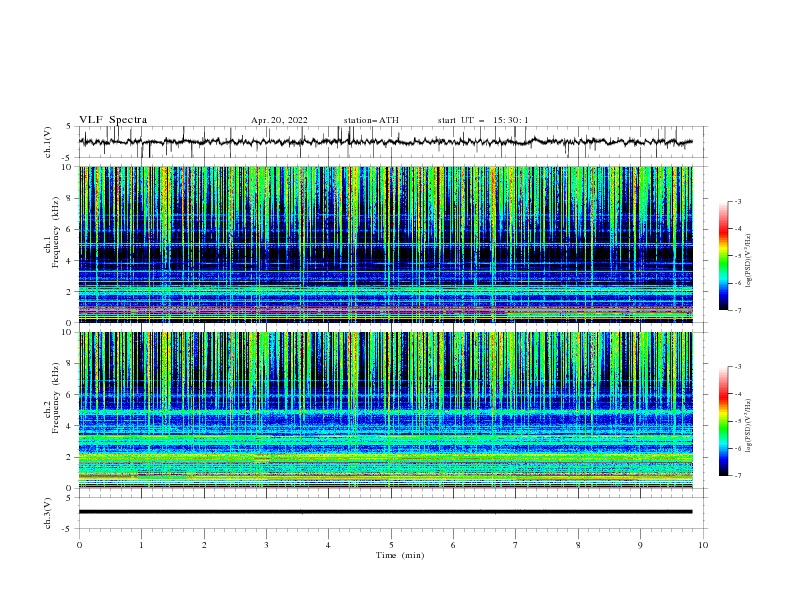Click the "3" tick on the time axis
Image resolution: width=792 pixels, height=612 pixels.
266,545
